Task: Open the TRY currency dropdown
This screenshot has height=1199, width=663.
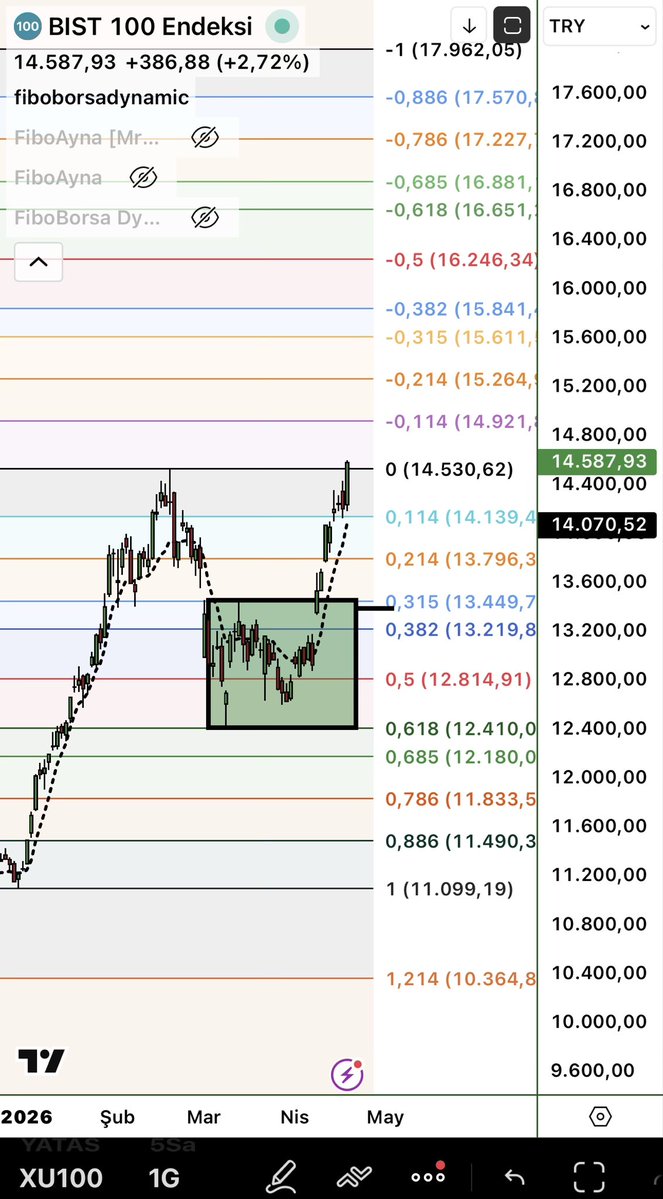Action: [x=600, y=26]
